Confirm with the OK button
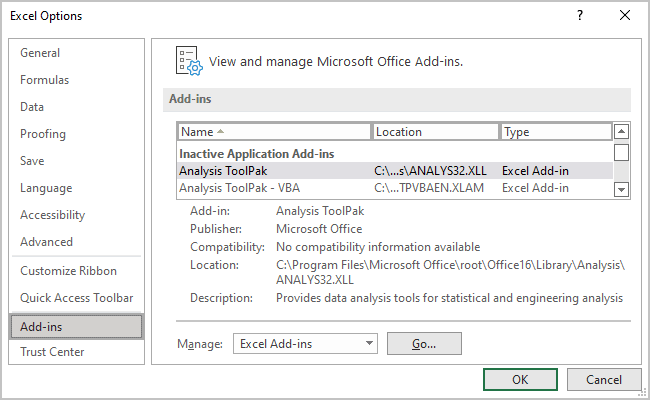 520,380
